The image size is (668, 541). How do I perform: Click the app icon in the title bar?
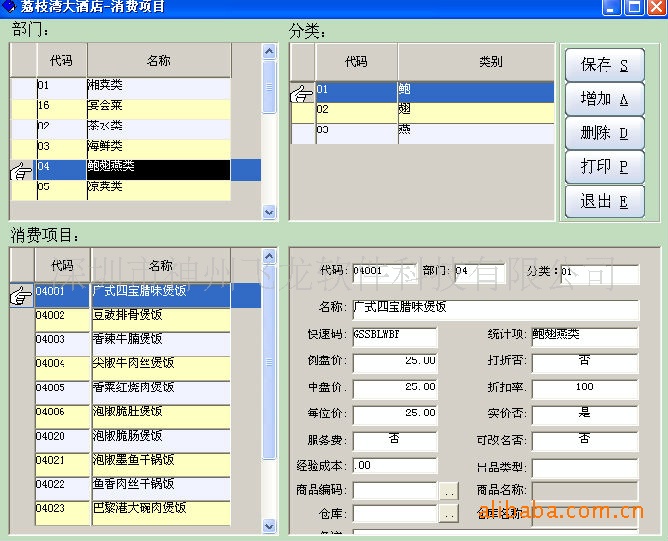point(9,8)
